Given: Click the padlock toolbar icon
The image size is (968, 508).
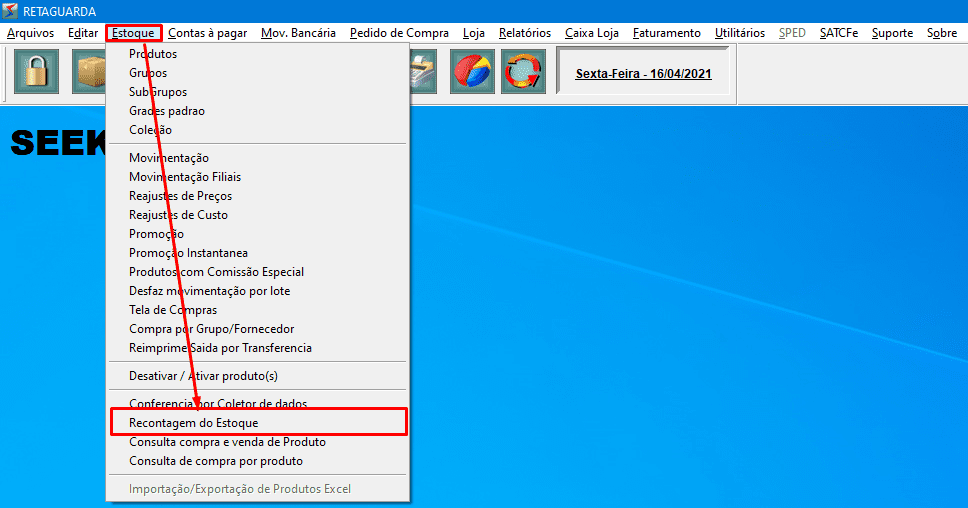Looking at the screenshot, I should pyautogui.click(x=36, y=72).
